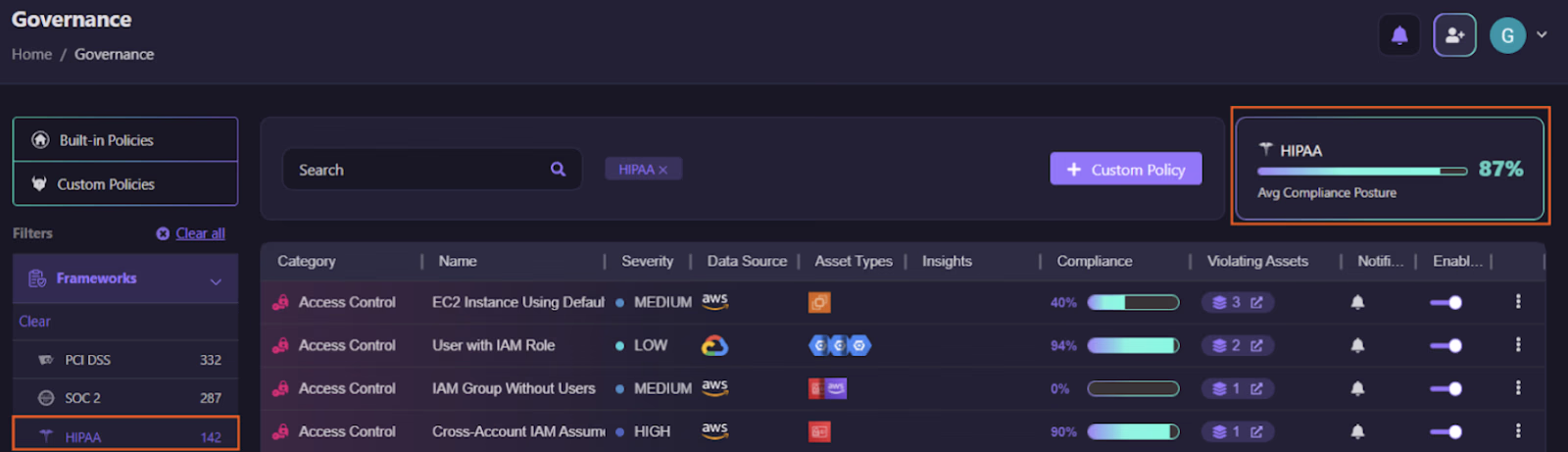This screenshot has height=452, width=1568.
Task: Open 2 violating assets for User with IAM Role
Action: pyautogui.click(x=1238, y=345)
